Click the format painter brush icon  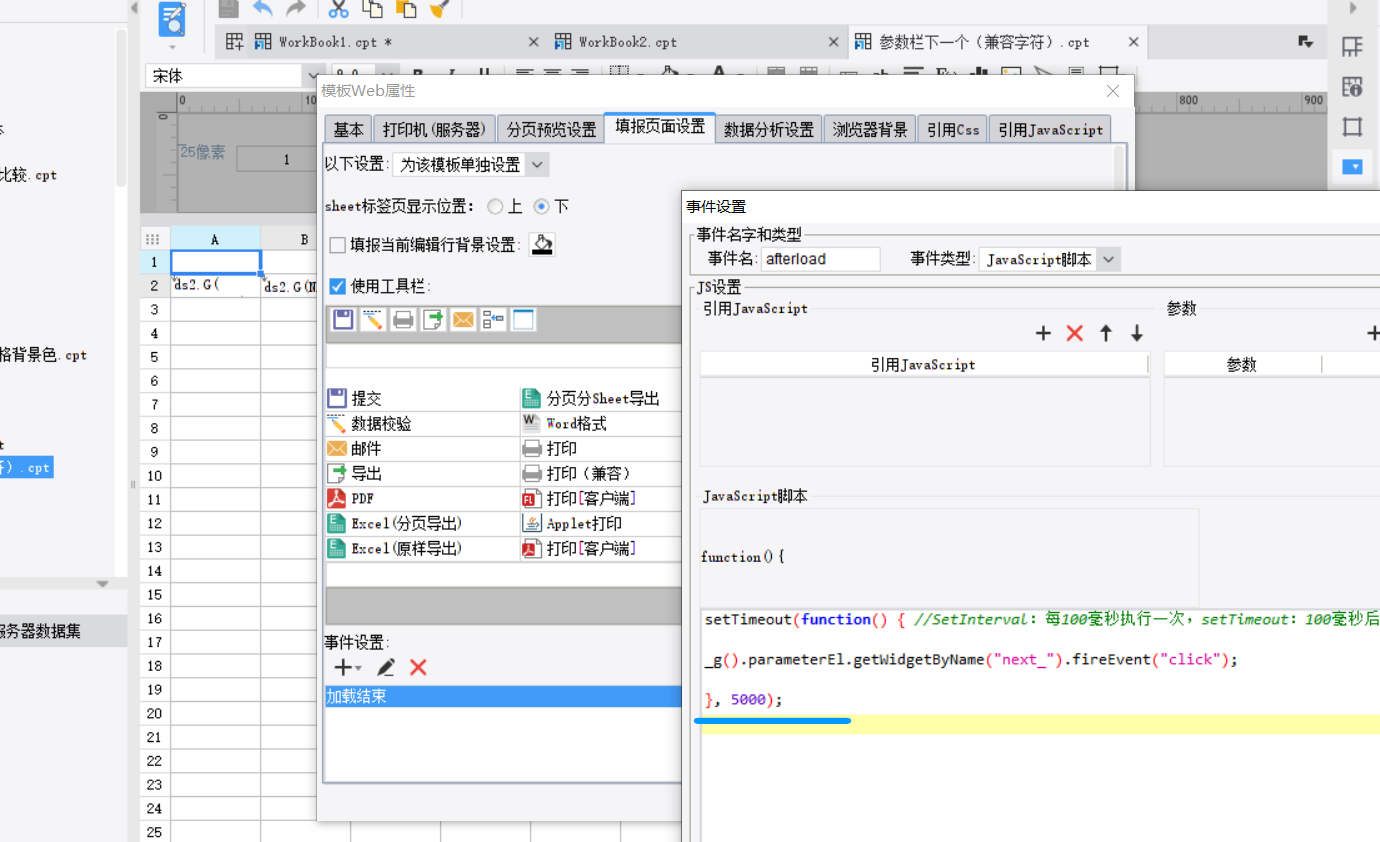click(x=438, y=9)
